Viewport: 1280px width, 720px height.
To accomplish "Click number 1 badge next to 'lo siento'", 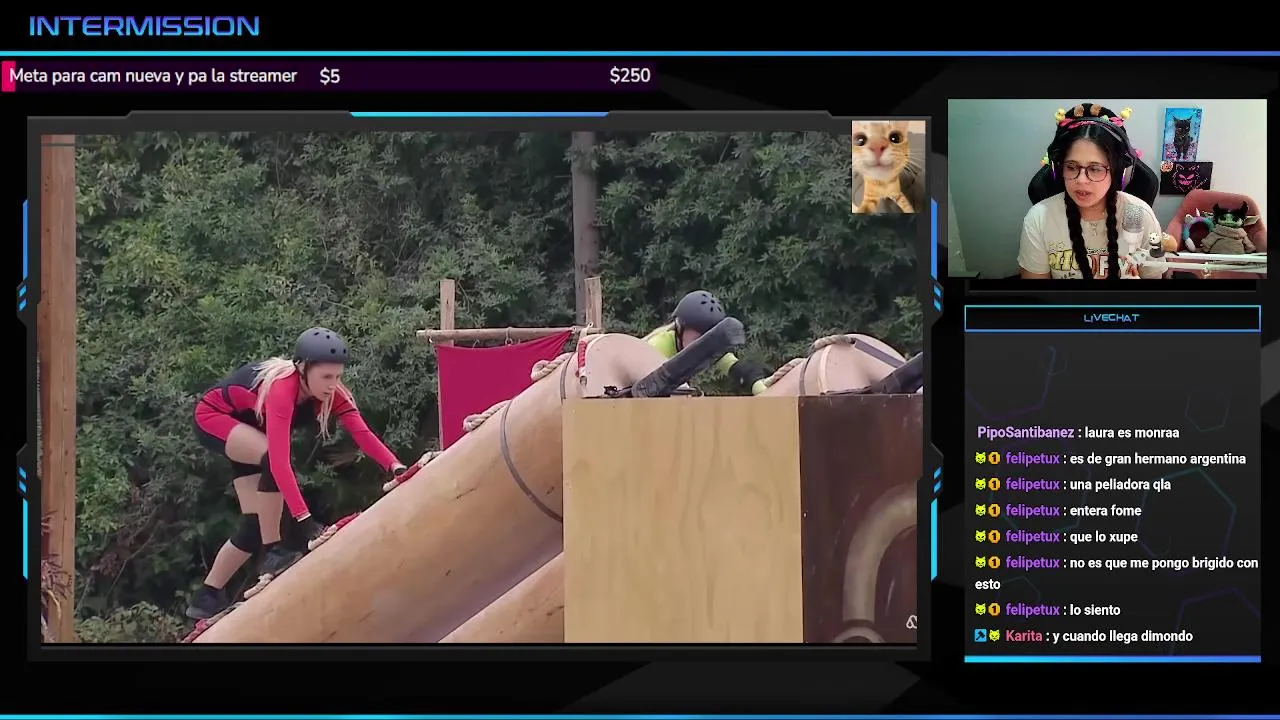I will 994,610.
